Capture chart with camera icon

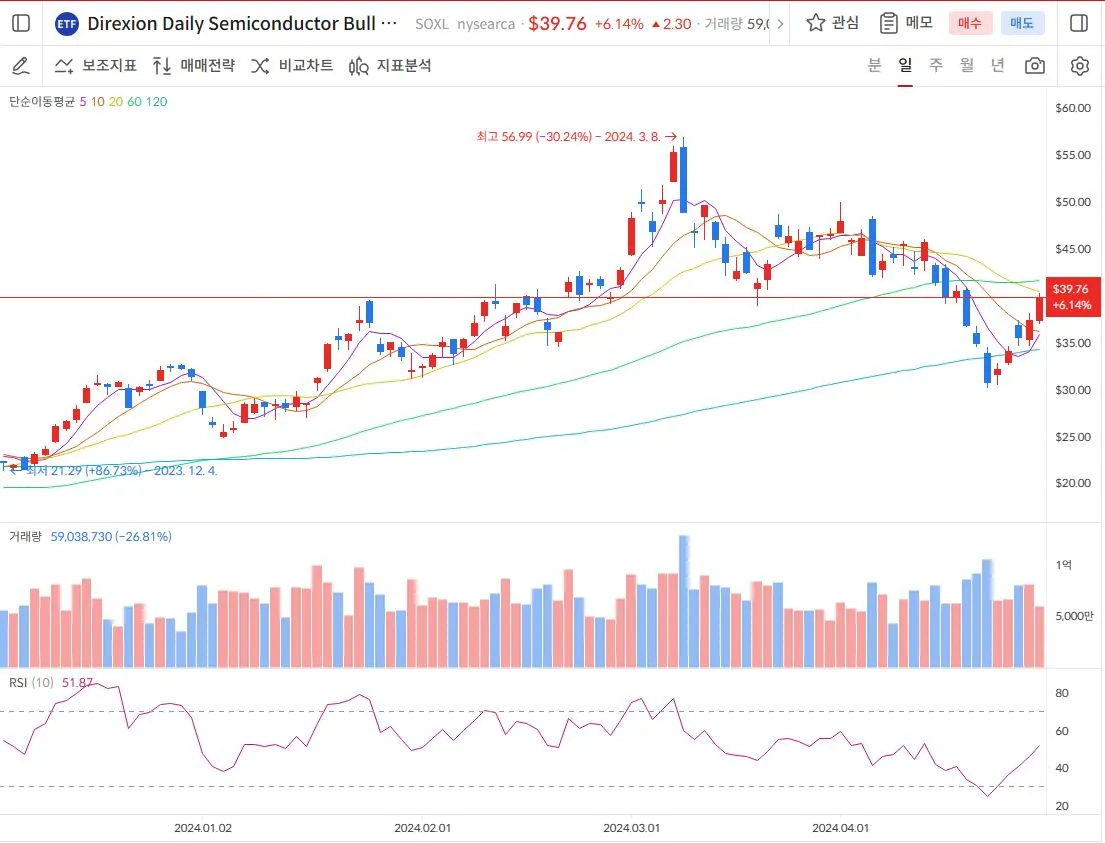tap(1035, 66)
